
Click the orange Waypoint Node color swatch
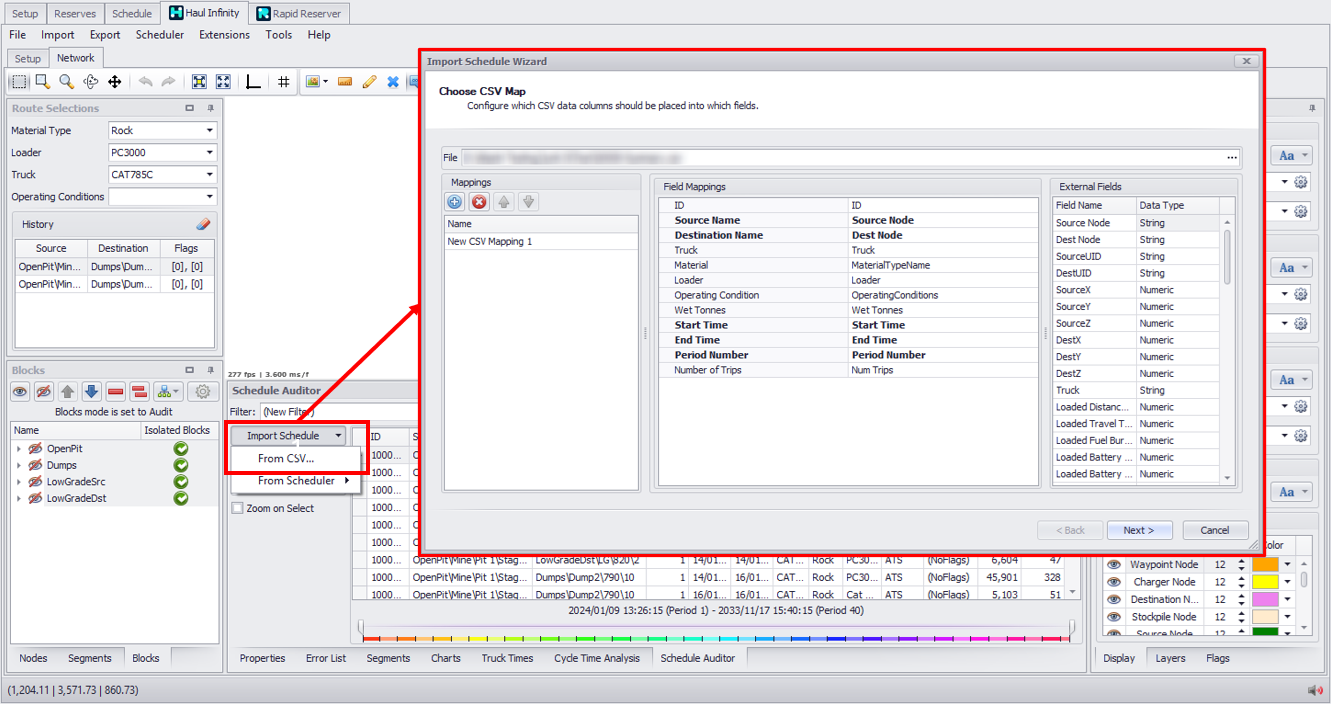pyautogui.click(x=1264, y=565)
